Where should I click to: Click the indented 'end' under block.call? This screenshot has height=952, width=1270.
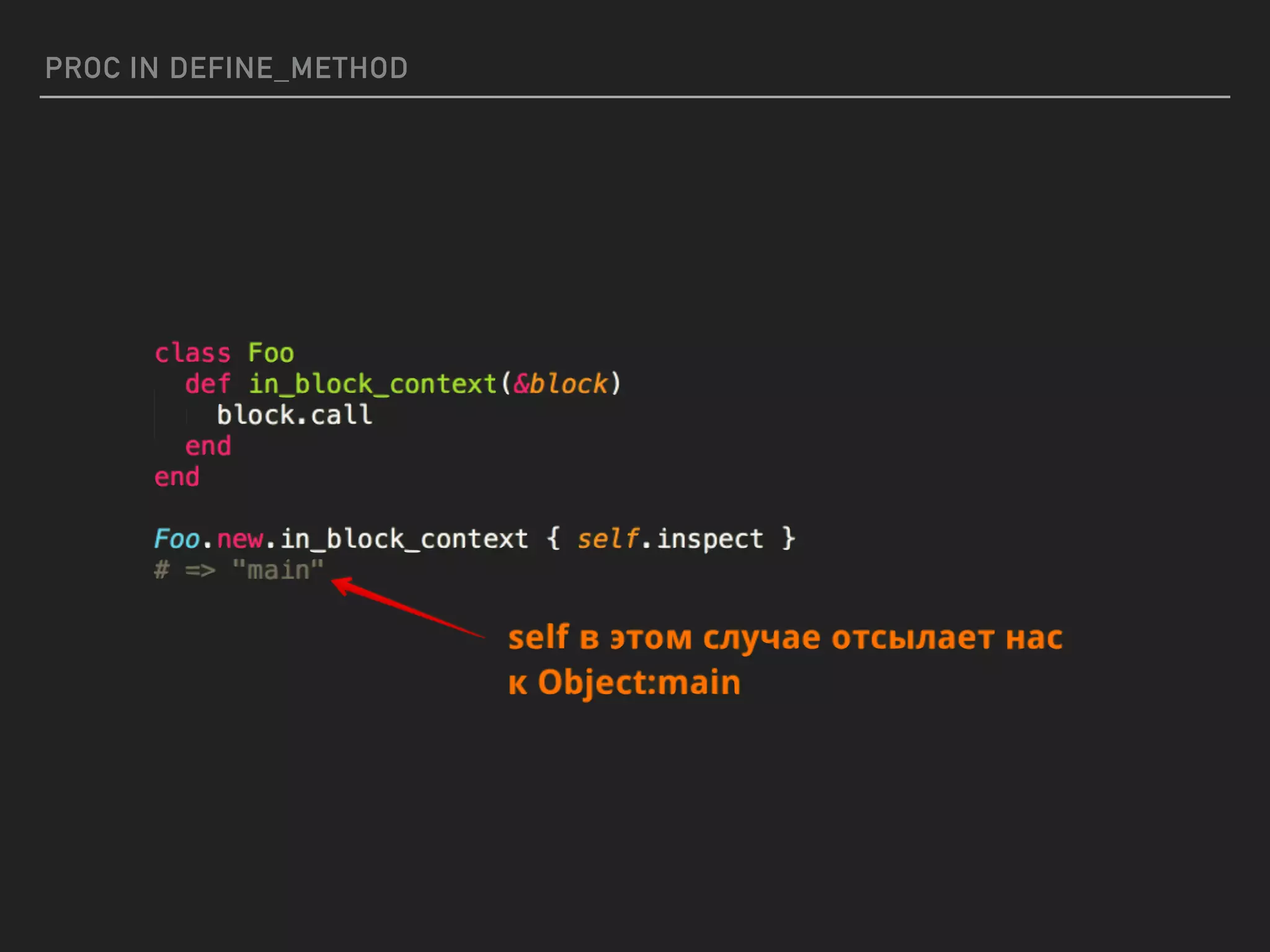tap(208, 446)
